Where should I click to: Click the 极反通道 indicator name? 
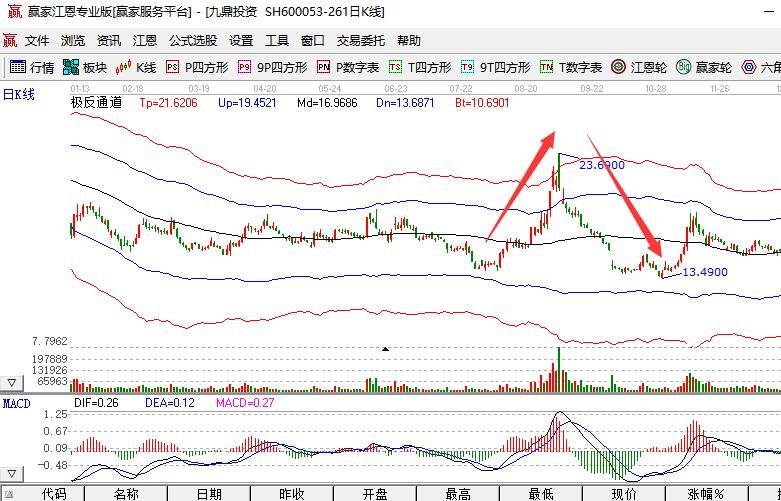pos(96,103)
